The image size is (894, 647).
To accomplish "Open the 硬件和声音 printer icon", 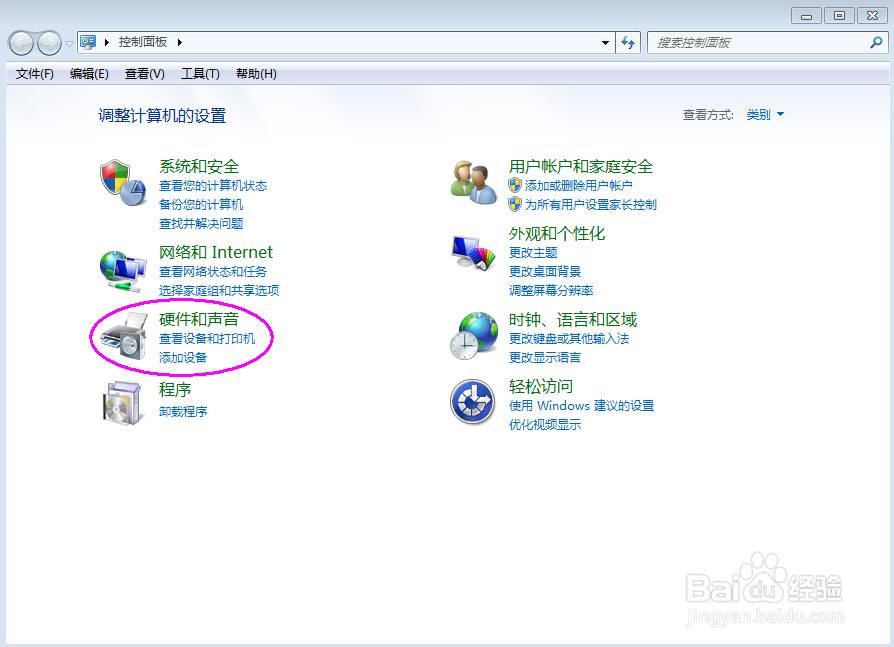I will tap(124, 336).
